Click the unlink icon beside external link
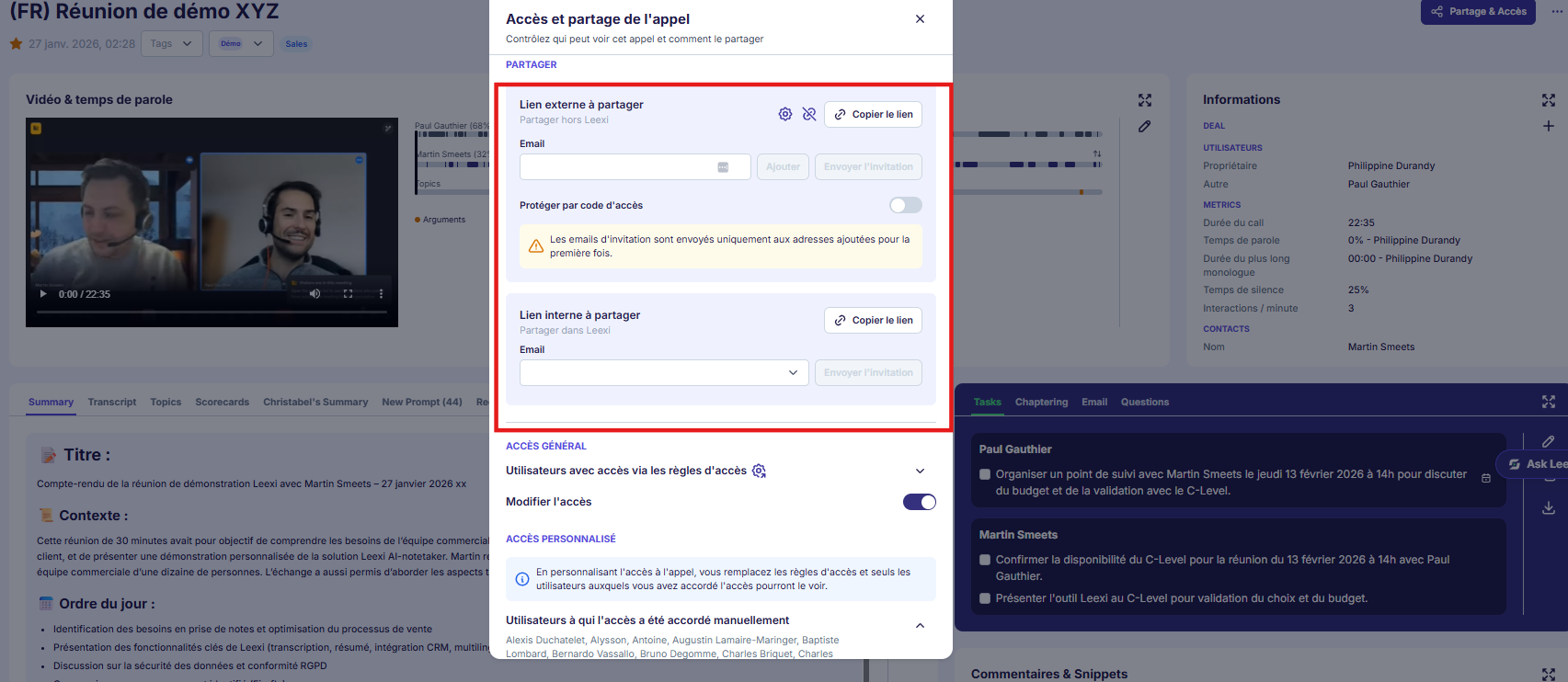This screenshot has width=1568, height=682. pos(809,114)
